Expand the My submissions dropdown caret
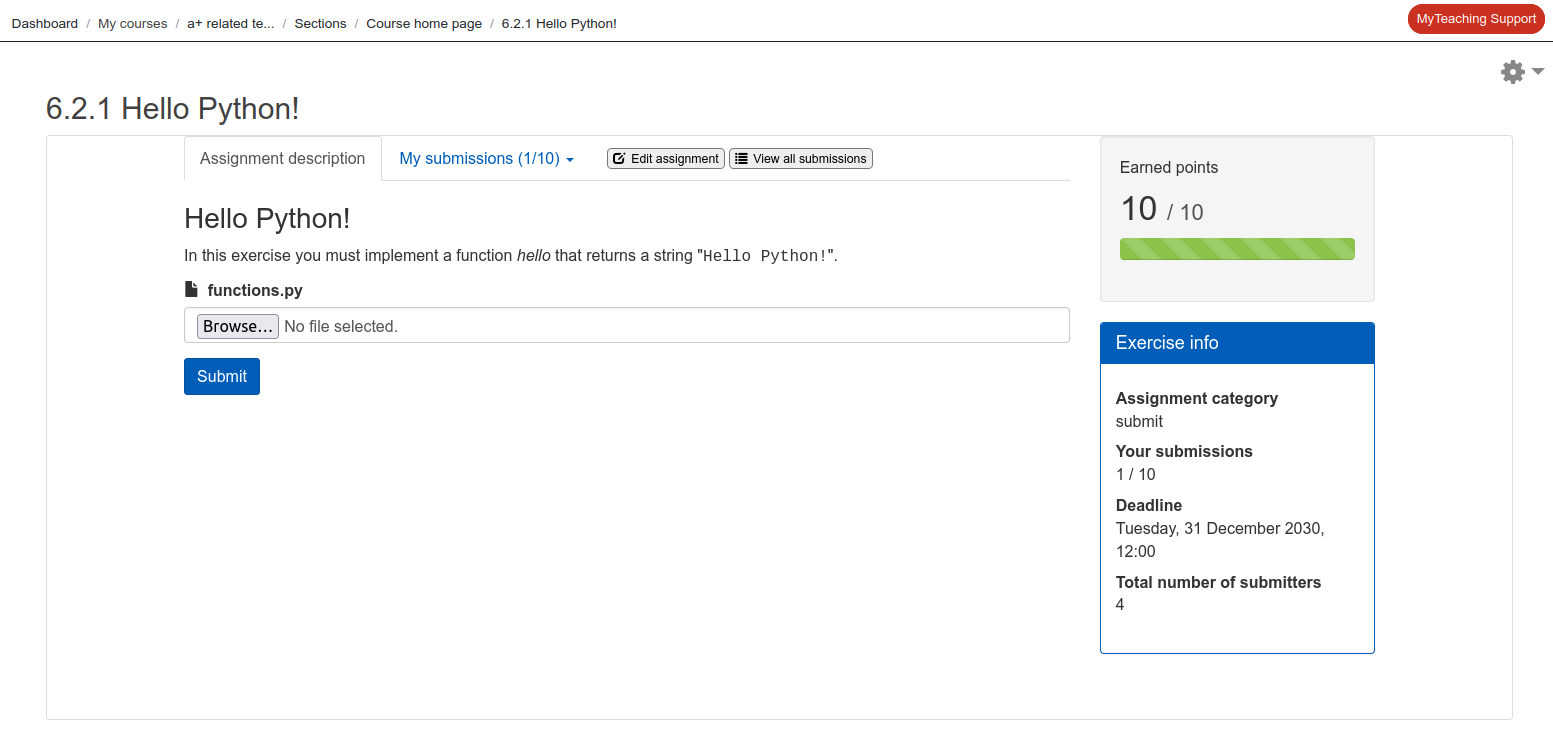 570,160
